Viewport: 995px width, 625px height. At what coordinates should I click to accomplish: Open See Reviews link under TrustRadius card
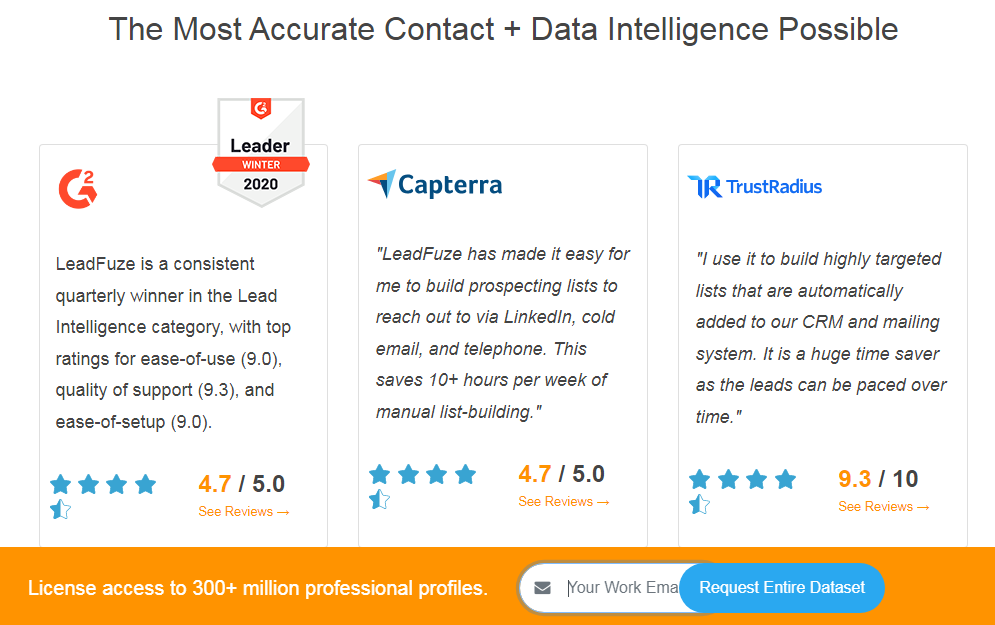(883, 506)
